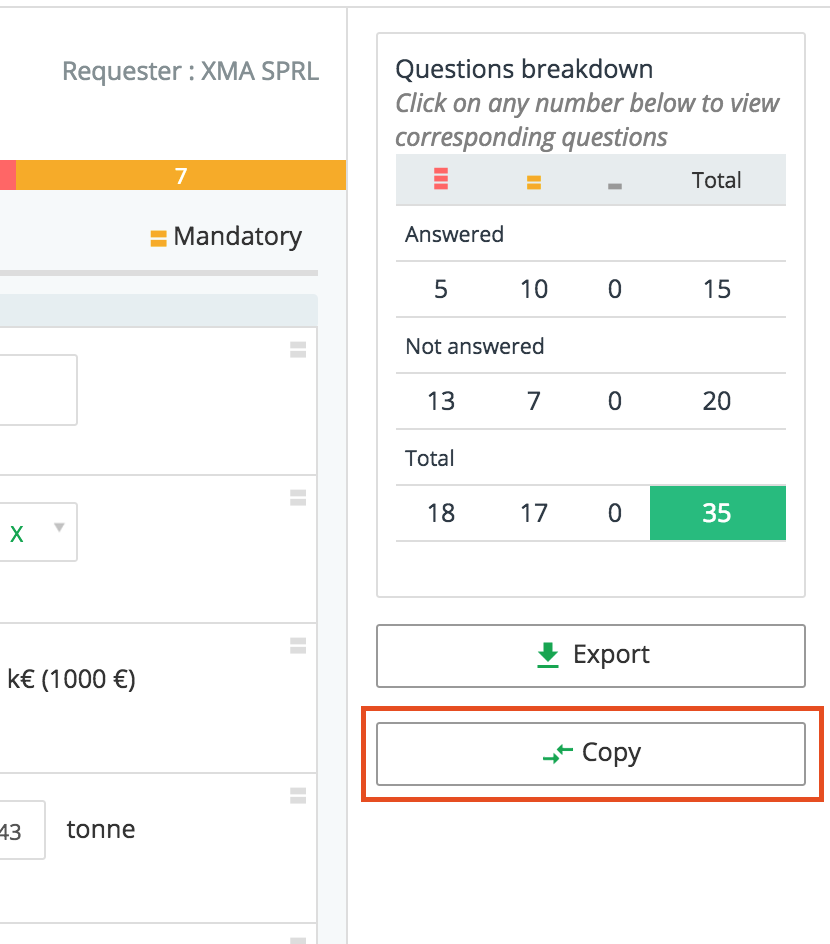
Task: Click the Copy button
Action: pos(590,754)
